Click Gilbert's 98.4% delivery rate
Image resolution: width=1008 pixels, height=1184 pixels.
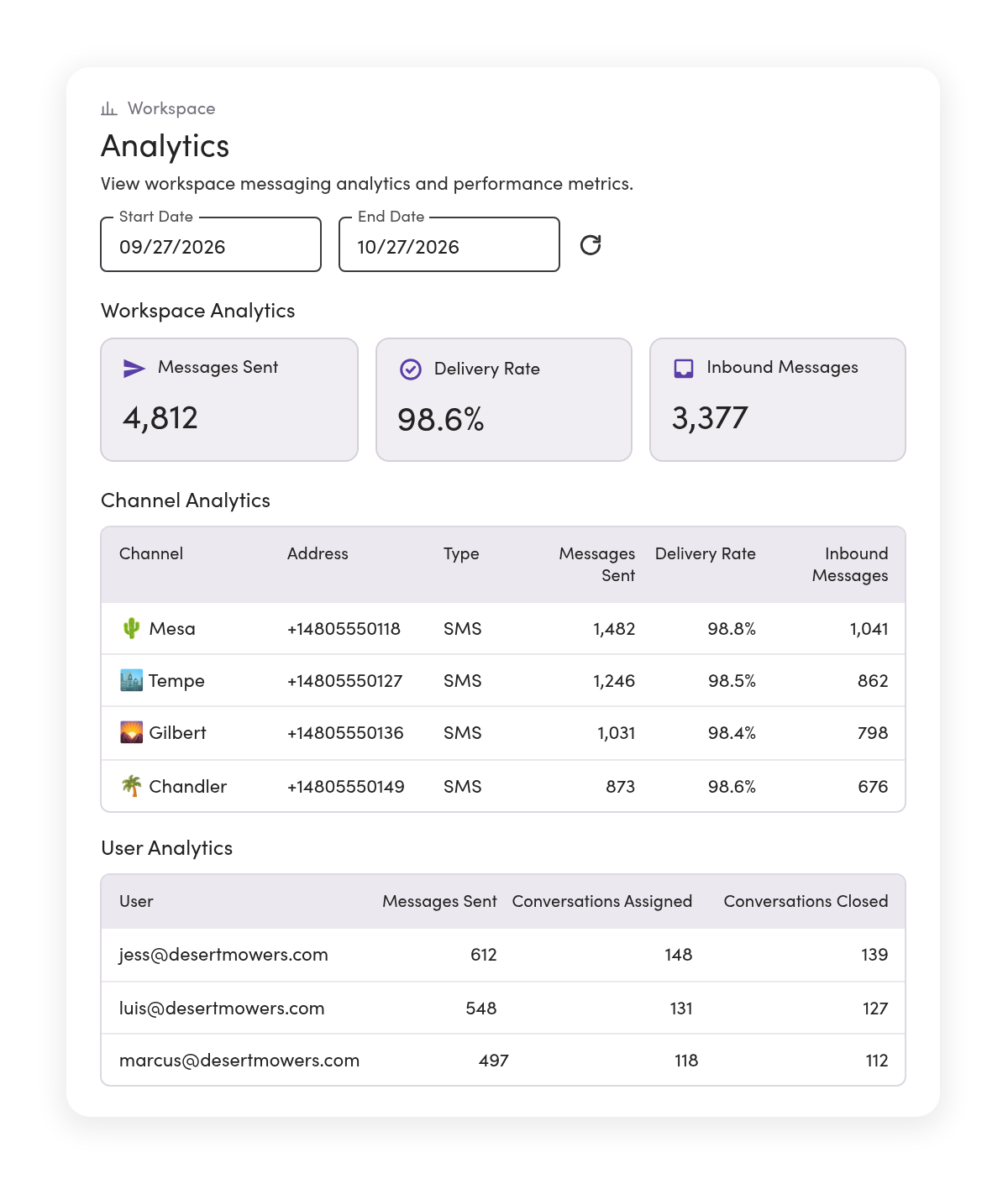[x=732, y=732]
